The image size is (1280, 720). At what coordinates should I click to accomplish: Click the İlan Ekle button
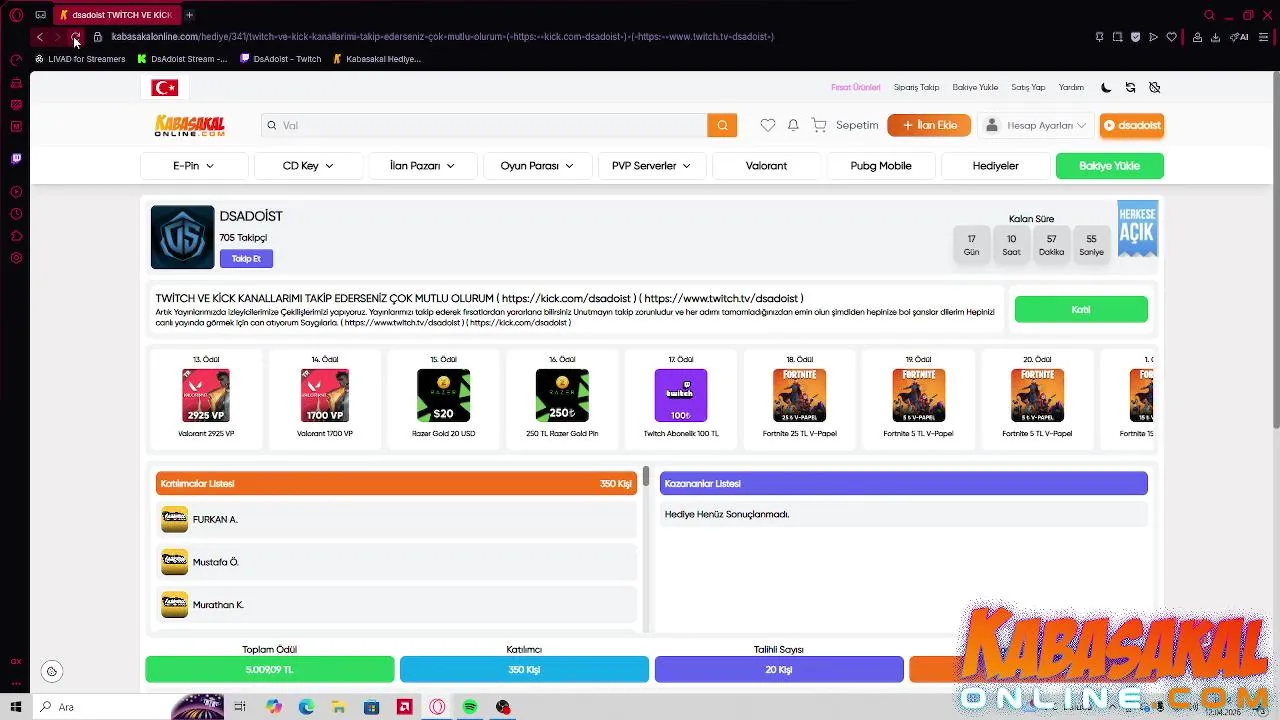pyautogui.click(x=929, y=125)
